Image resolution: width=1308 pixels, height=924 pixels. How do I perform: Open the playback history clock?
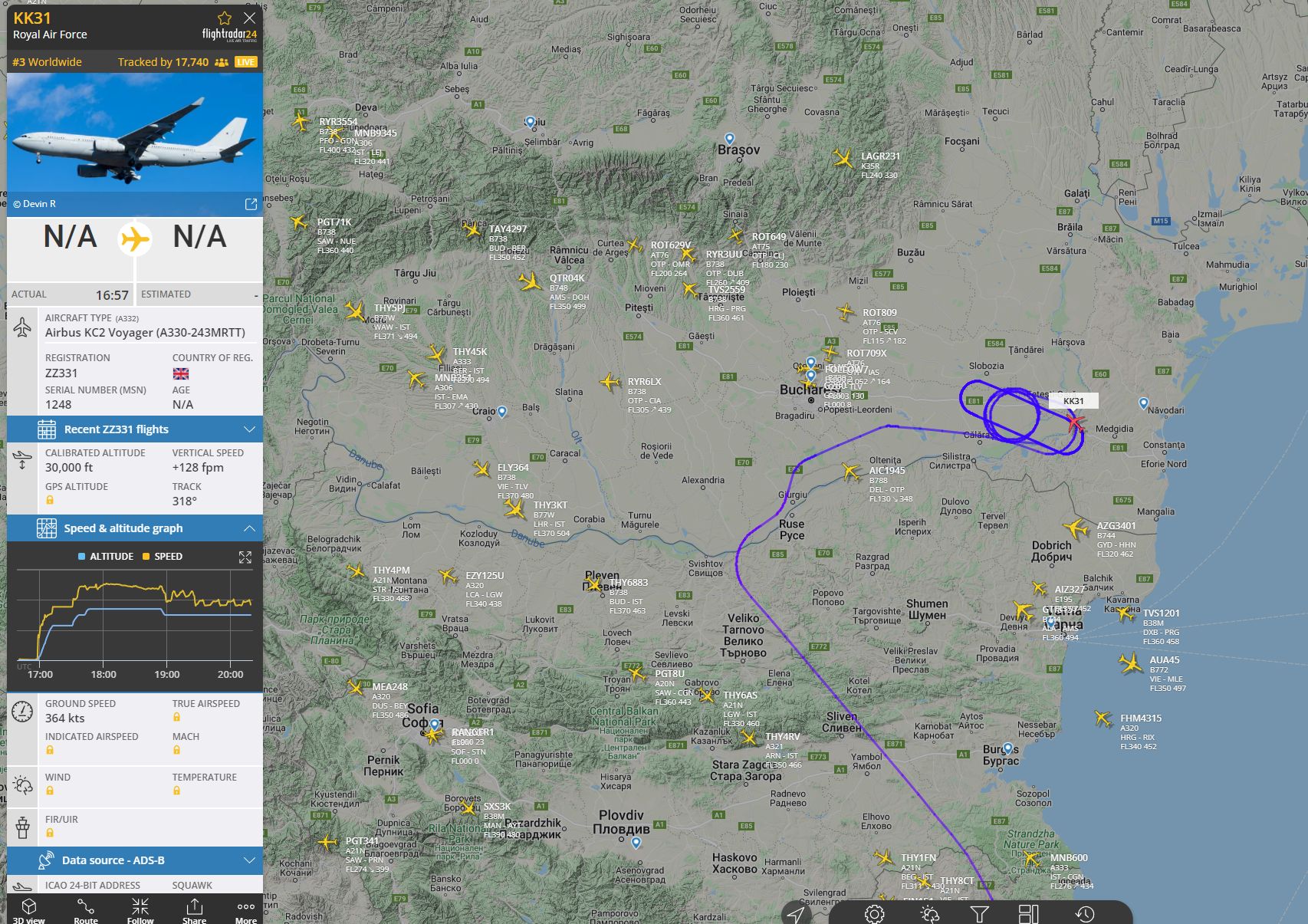coord(1084,914)
